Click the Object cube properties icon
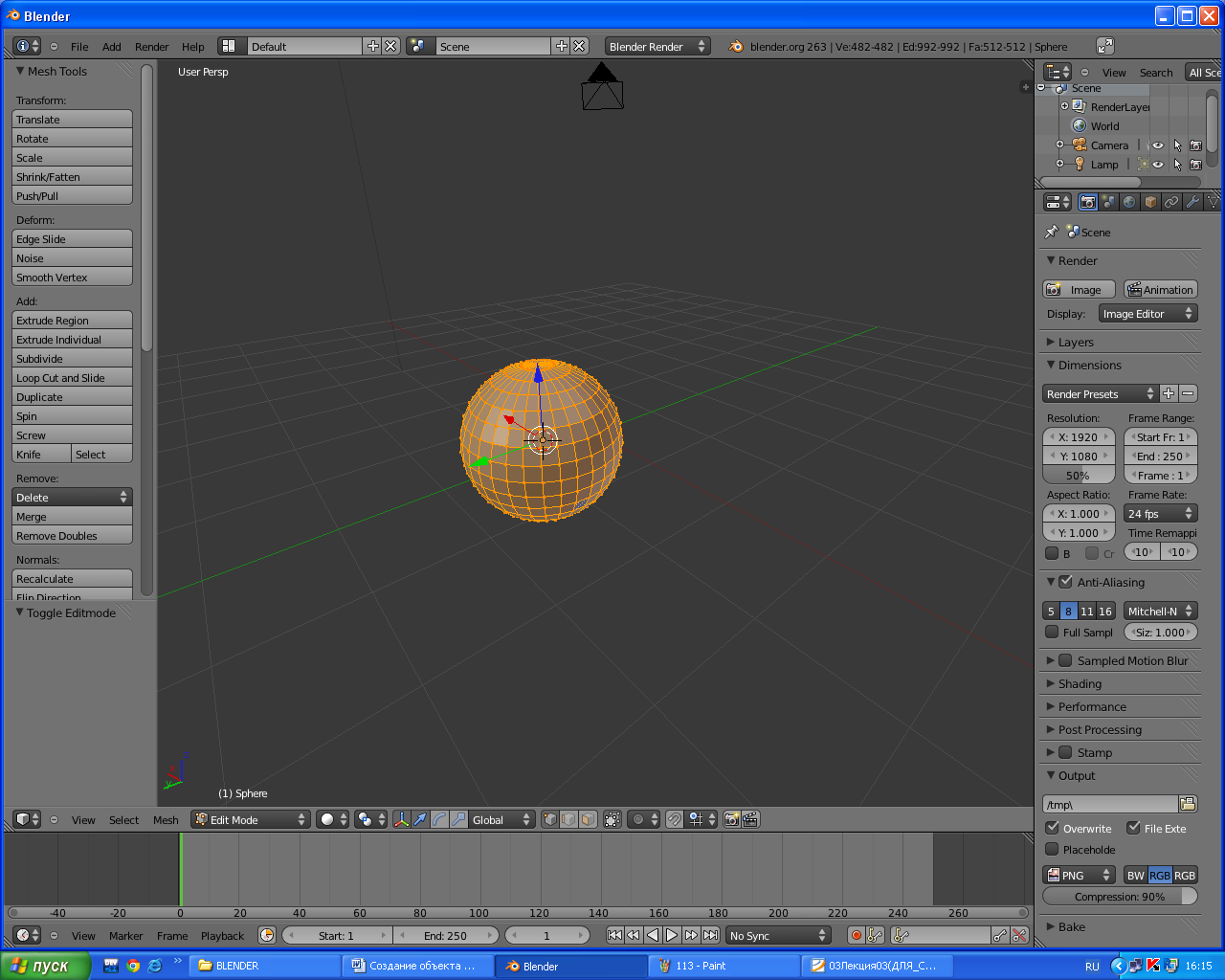The image size is (1225, 980). point(1150,202)
